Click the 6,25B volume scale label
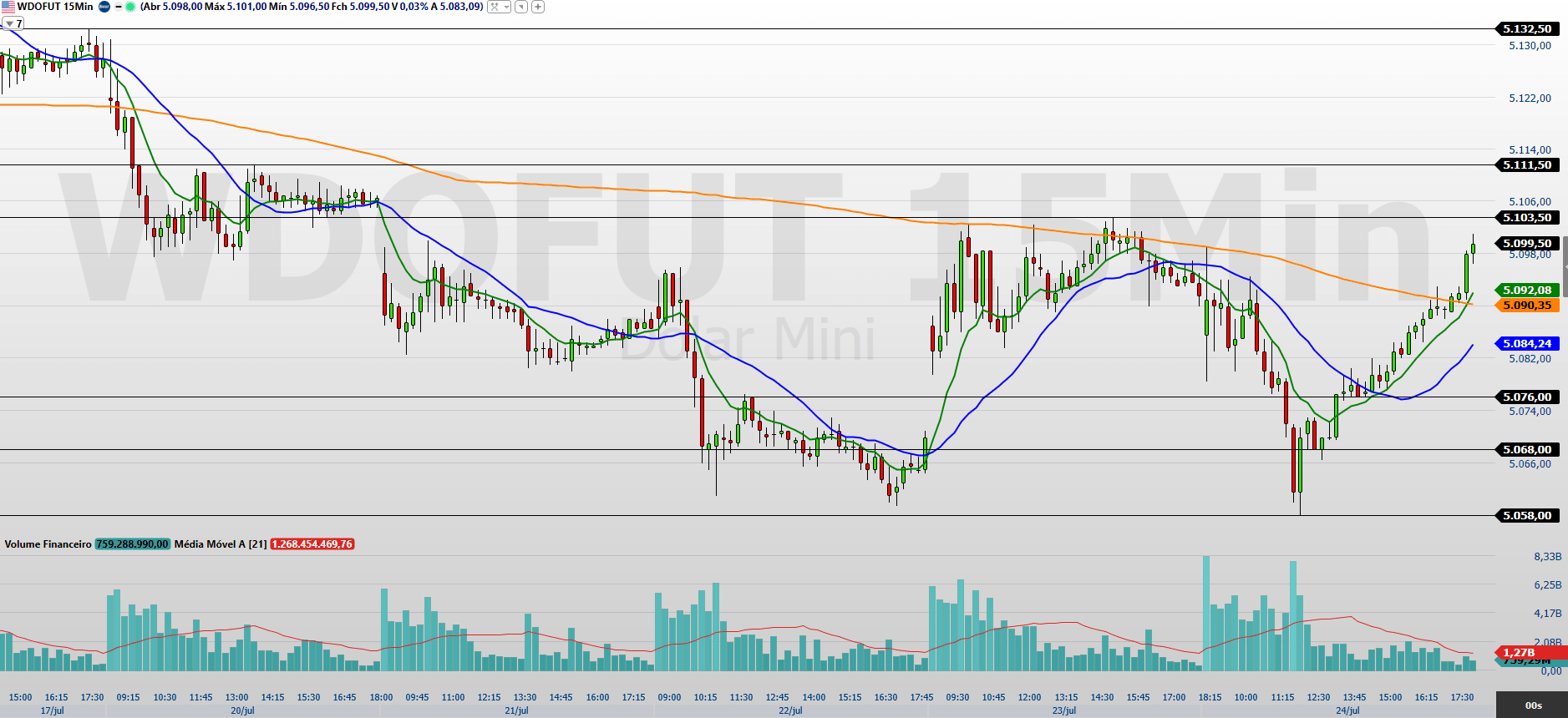 [x=1547, y=584]
